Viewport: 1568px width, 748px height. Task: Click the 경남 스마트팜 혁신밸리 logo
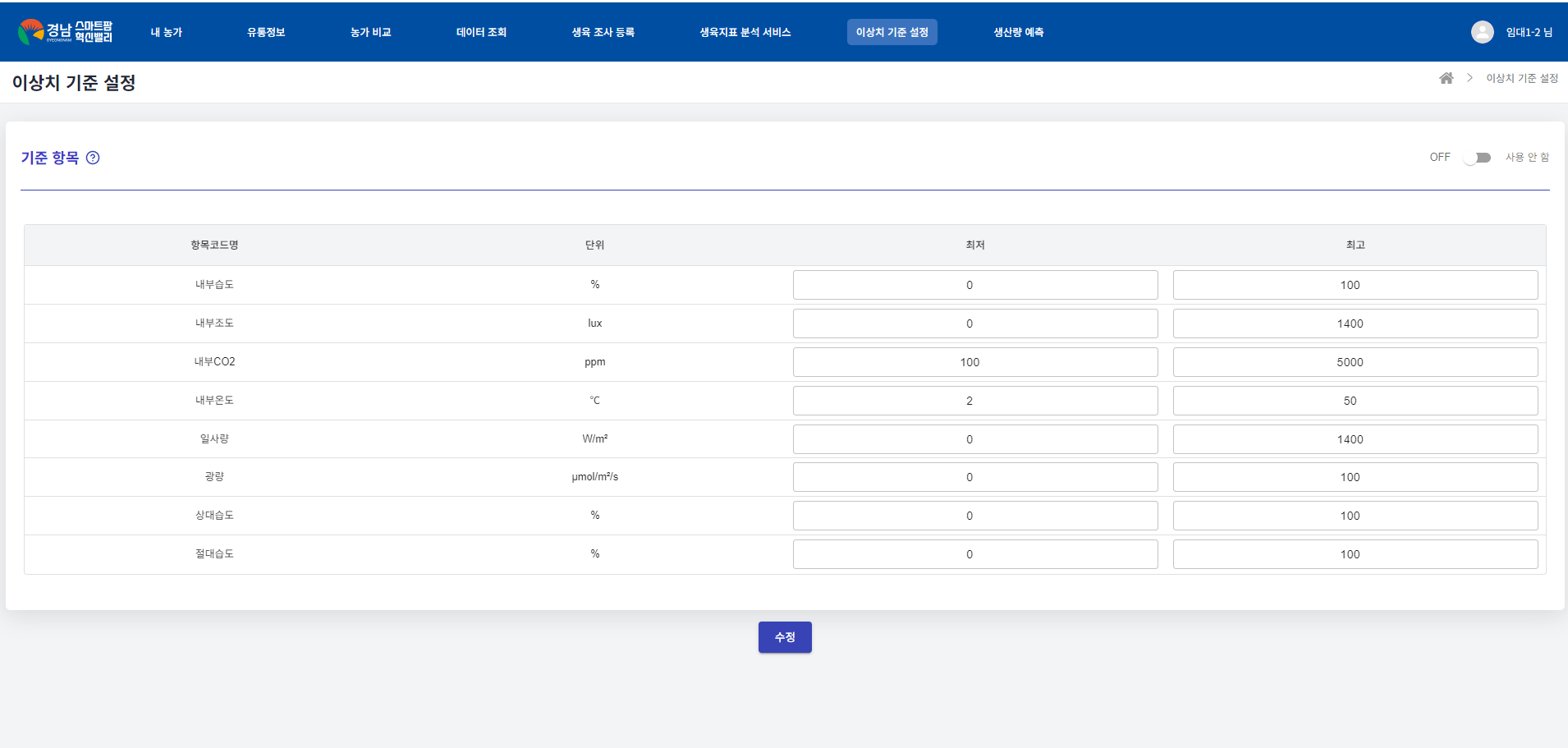click(65, 32)
